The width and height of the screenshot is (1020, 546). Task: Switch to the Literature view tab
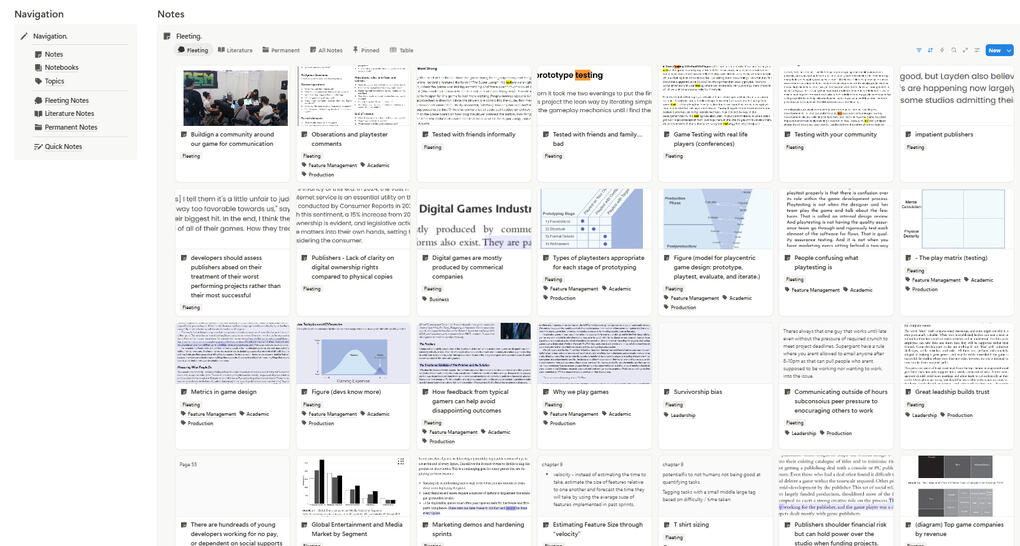pos(235,50)
